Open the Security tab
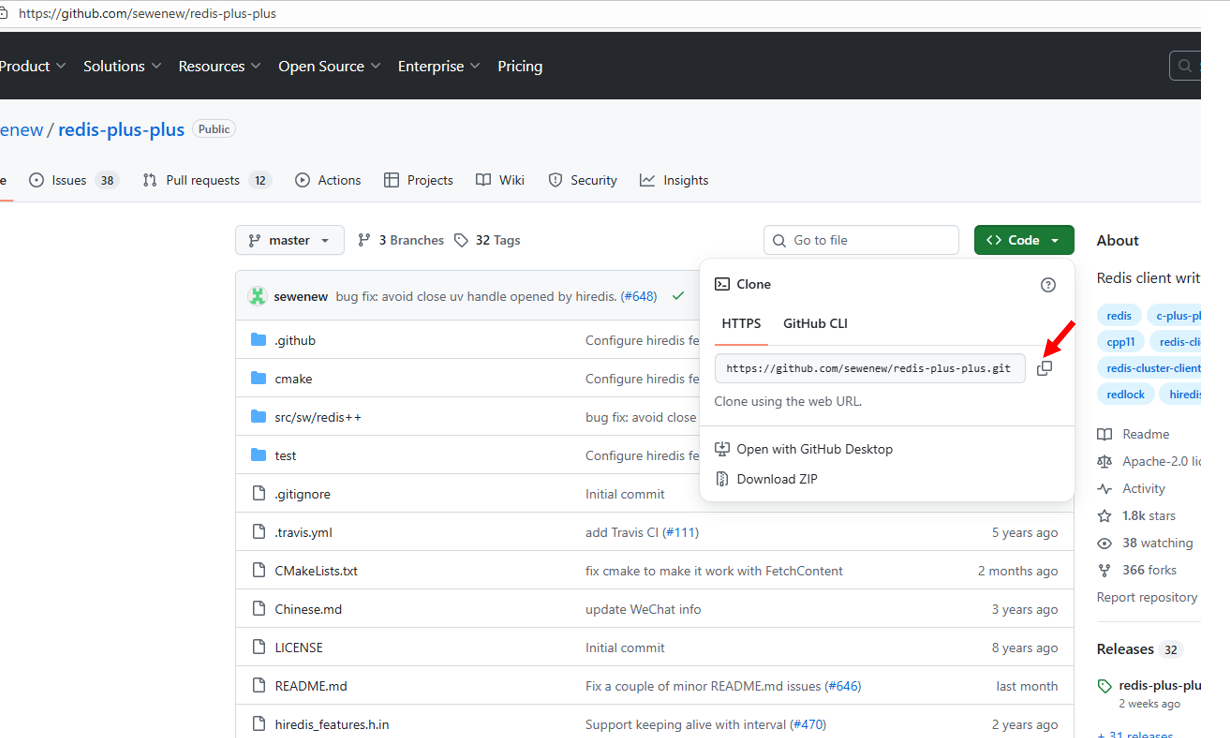Image resolution: width=1230 pixels, height=738 pixels. [583, 180]
